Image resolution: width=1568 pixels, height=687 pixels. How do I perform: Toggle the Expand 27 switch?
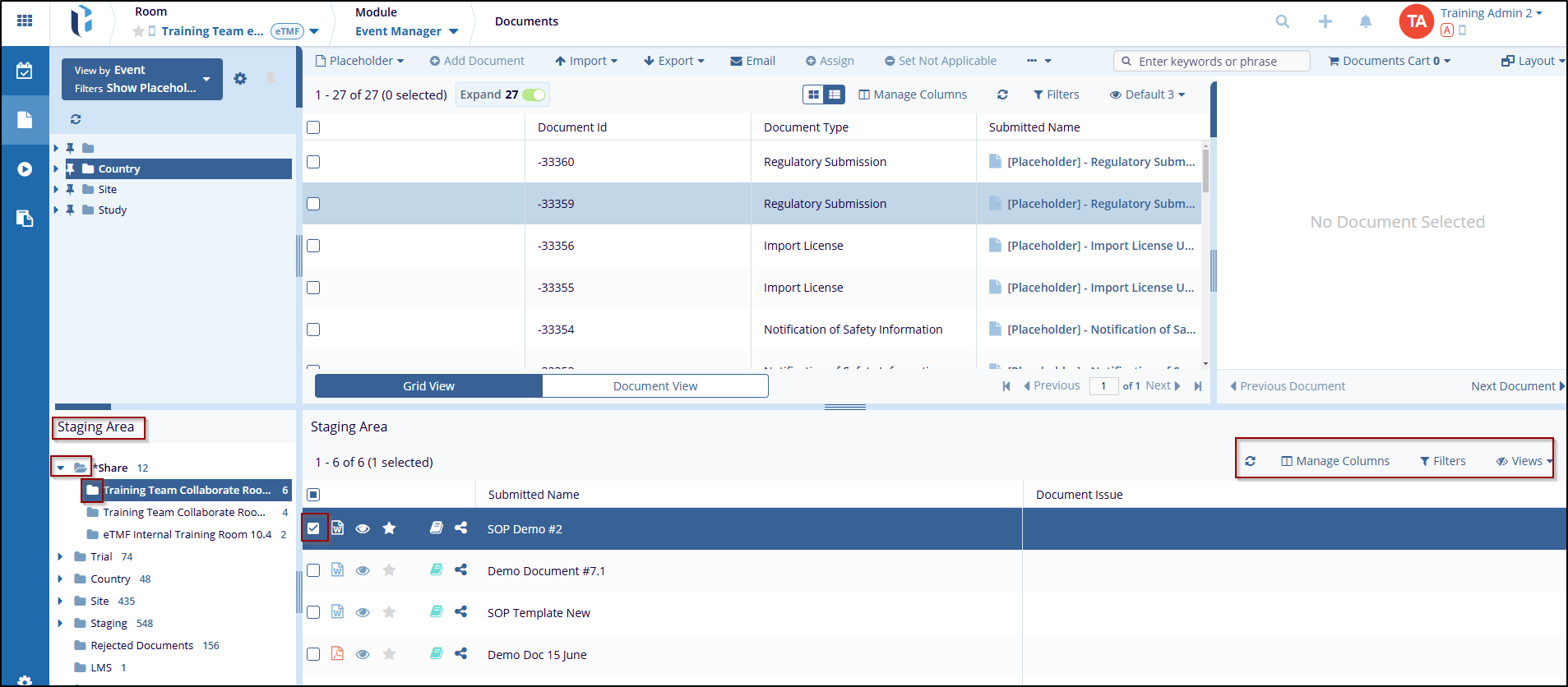[x=534, y=95]
